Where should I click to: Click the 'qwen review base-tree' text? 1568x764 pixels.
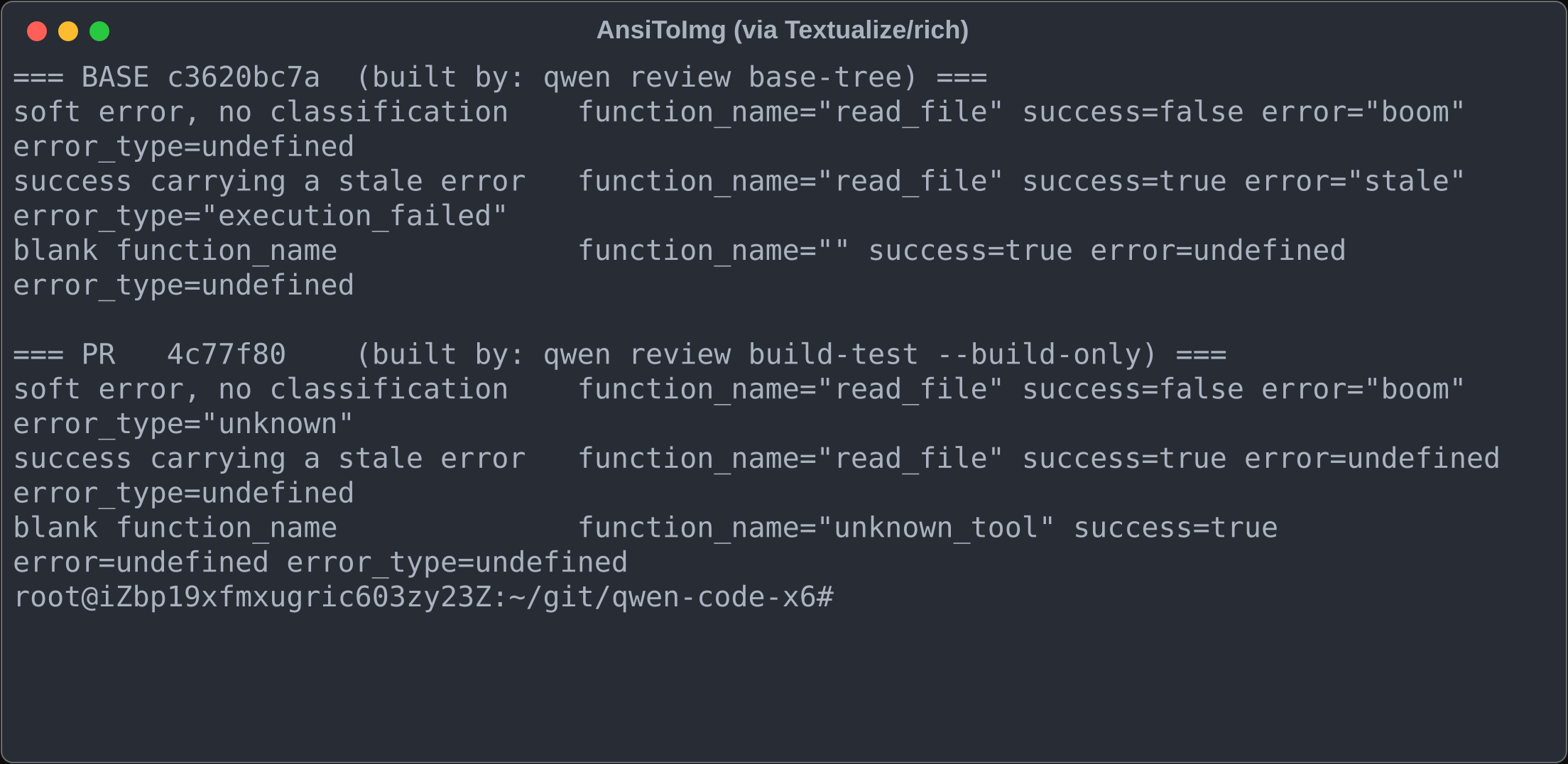[722, 77]
